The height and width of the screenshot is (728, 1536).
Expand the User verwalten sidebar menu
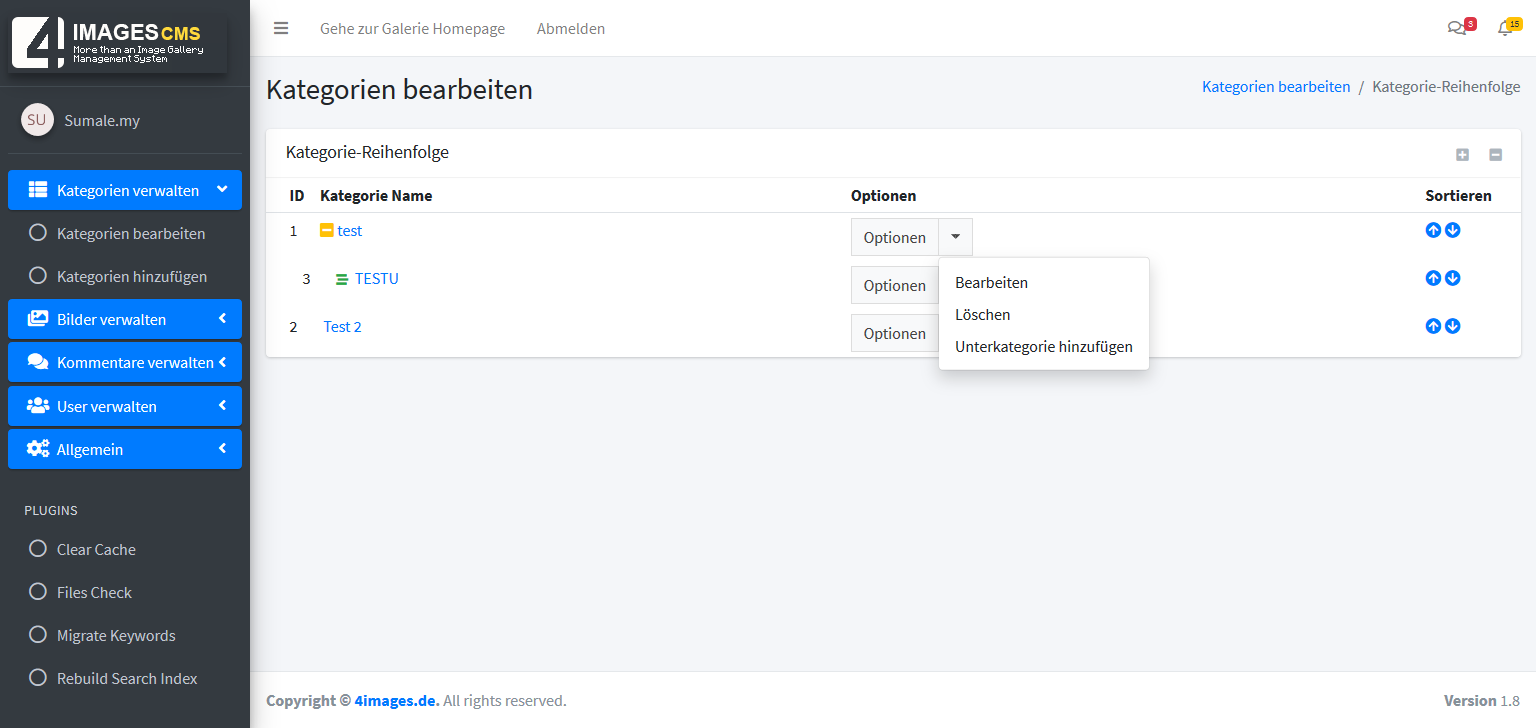point(125,406)
